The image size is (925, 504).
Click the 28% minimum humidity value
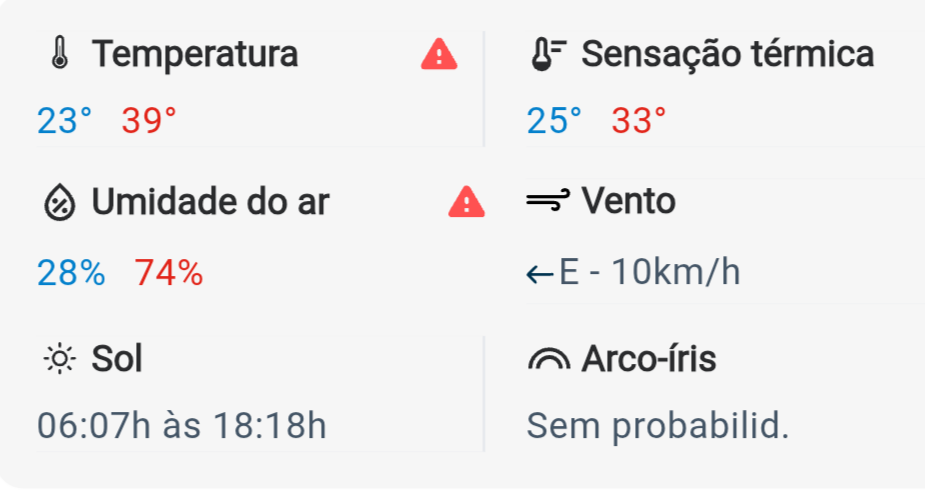(x=71, y=273)
